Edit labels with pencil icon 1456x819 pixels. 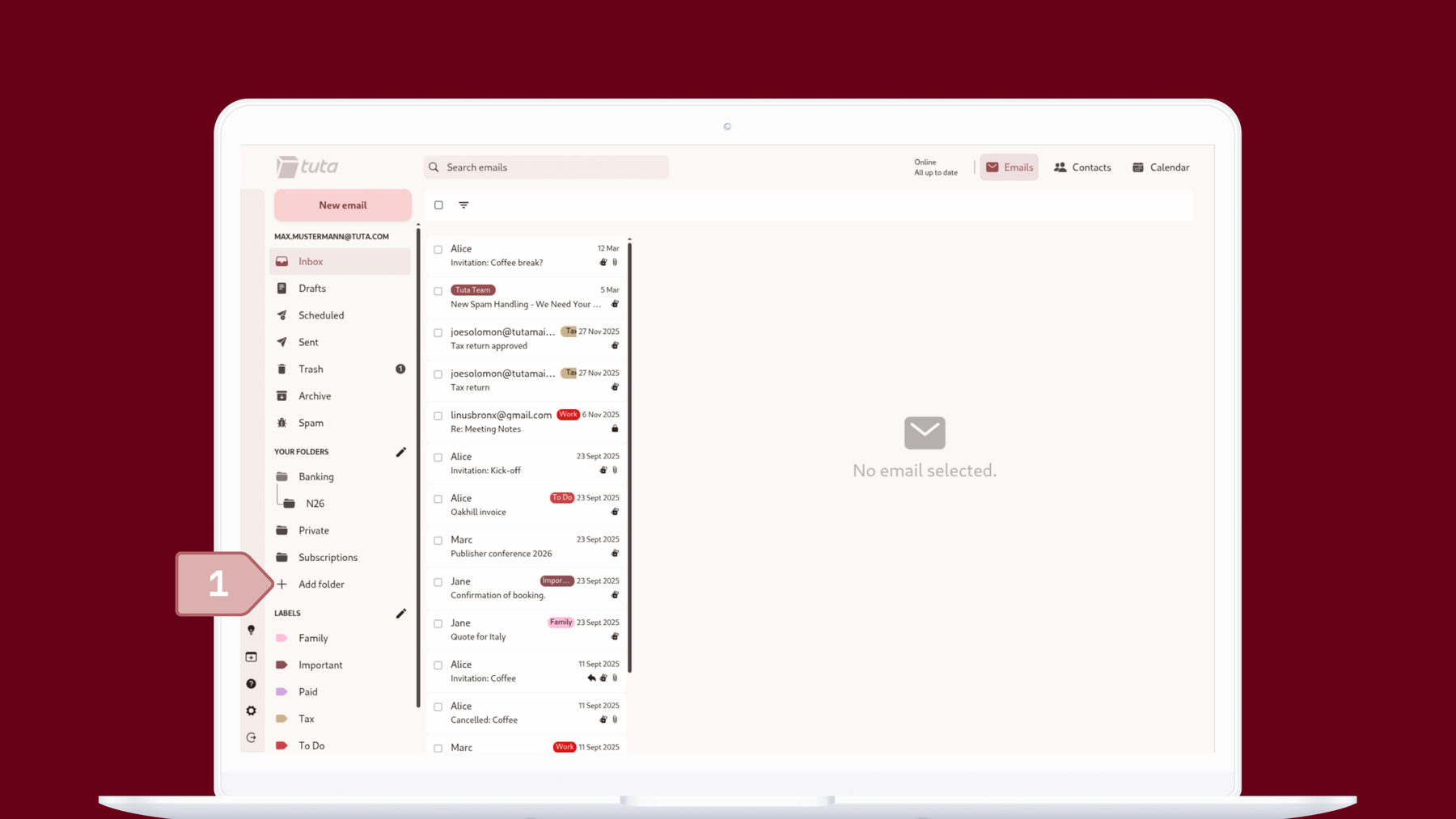(400, 614)
